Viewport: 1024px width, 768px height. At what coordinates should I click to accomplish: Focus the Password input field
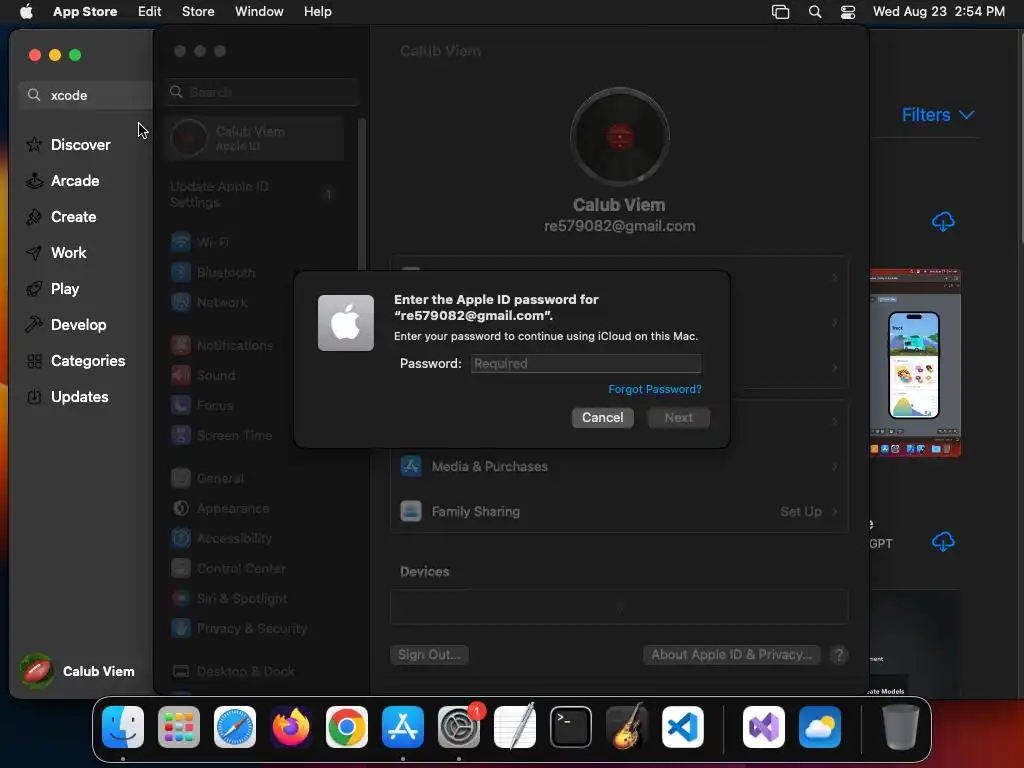pos(586,364)
